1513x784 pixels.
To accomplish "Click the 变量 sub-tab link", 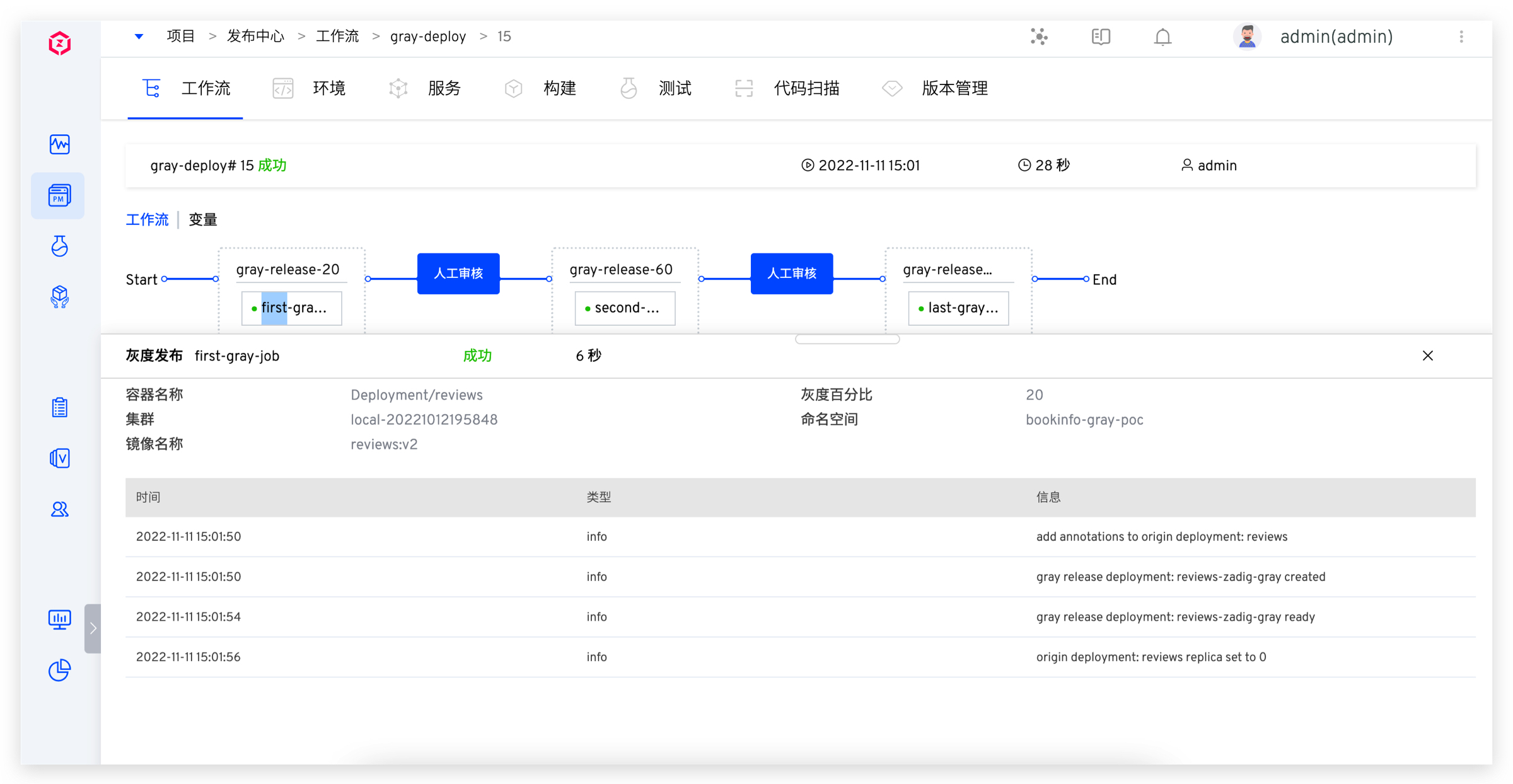I will [203, 219].
